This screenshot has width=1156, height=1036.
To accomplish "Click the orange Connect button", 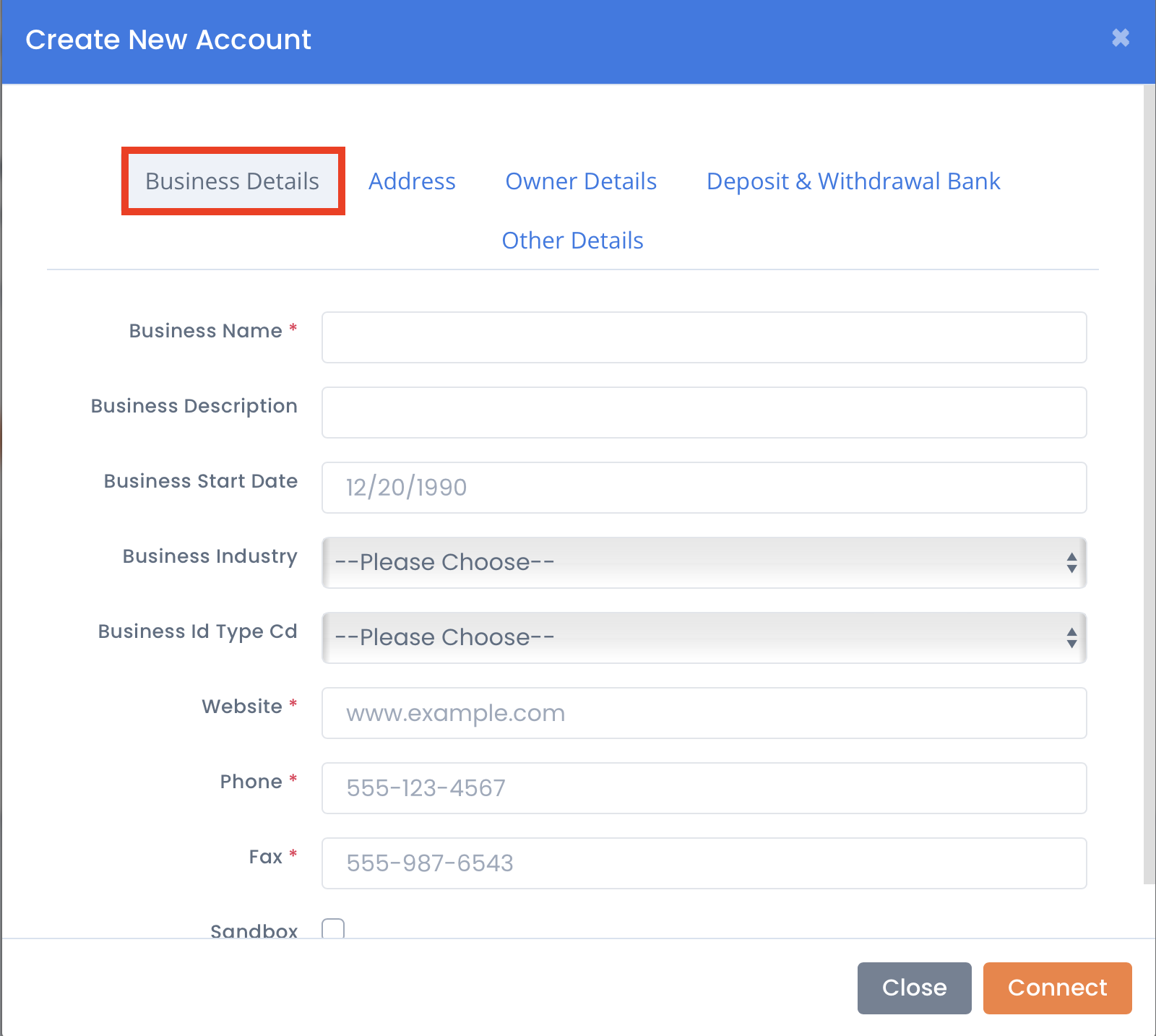I will coord(1058,988).
